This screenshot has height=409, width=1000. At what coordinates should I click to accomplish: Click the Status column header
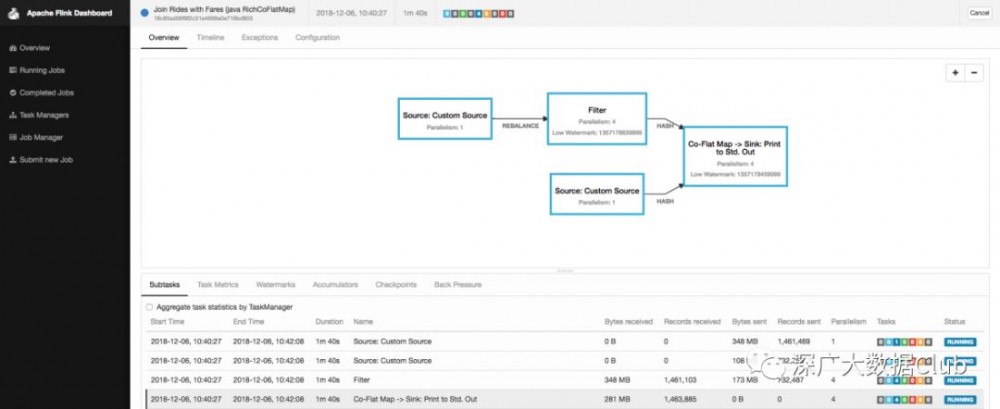click(954, 322)
